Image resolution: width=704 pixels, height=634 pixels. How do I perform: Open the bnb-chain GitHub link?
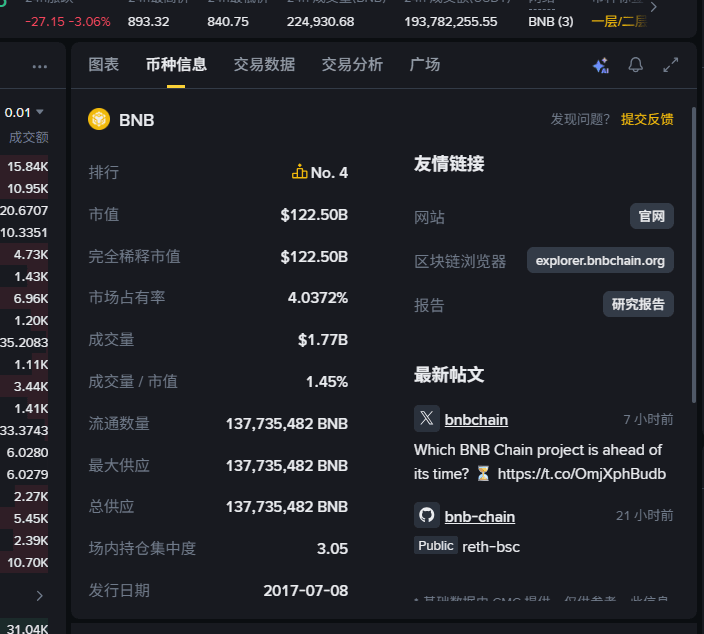[480, 517]
